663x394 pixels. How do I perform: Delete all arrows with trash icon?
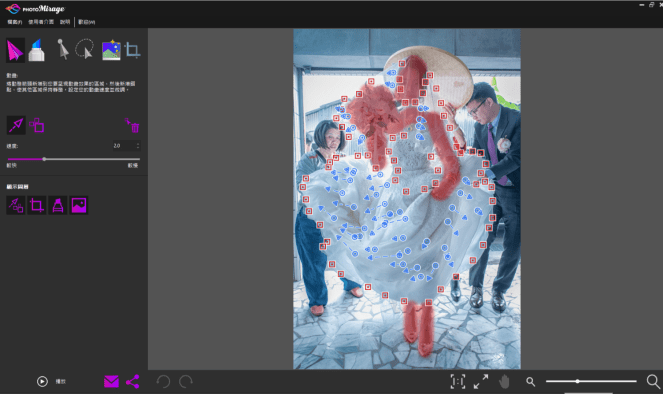click(133, 126)
